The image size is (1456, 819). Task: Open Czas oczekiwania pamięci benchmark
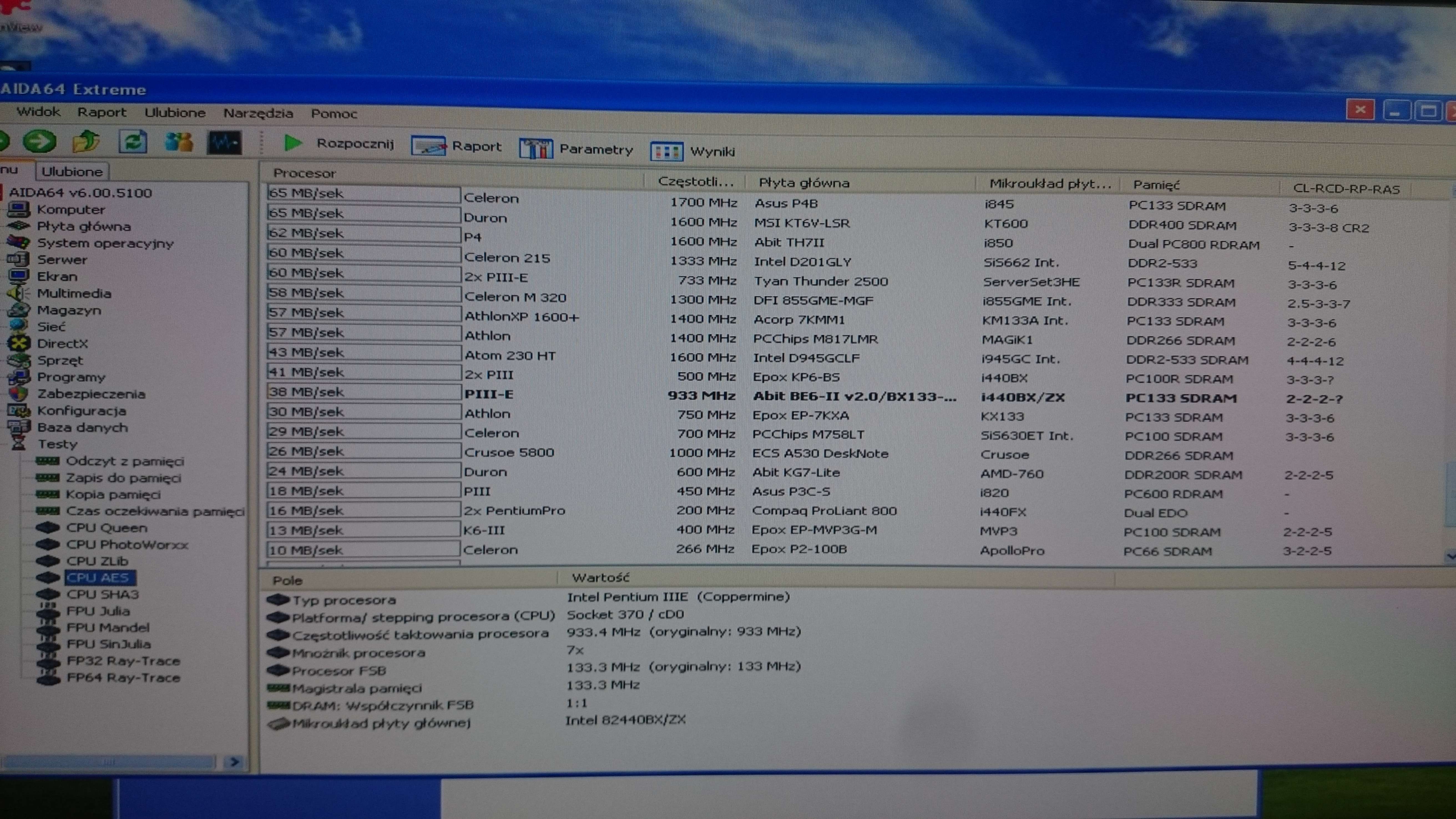tap(155, 511)
